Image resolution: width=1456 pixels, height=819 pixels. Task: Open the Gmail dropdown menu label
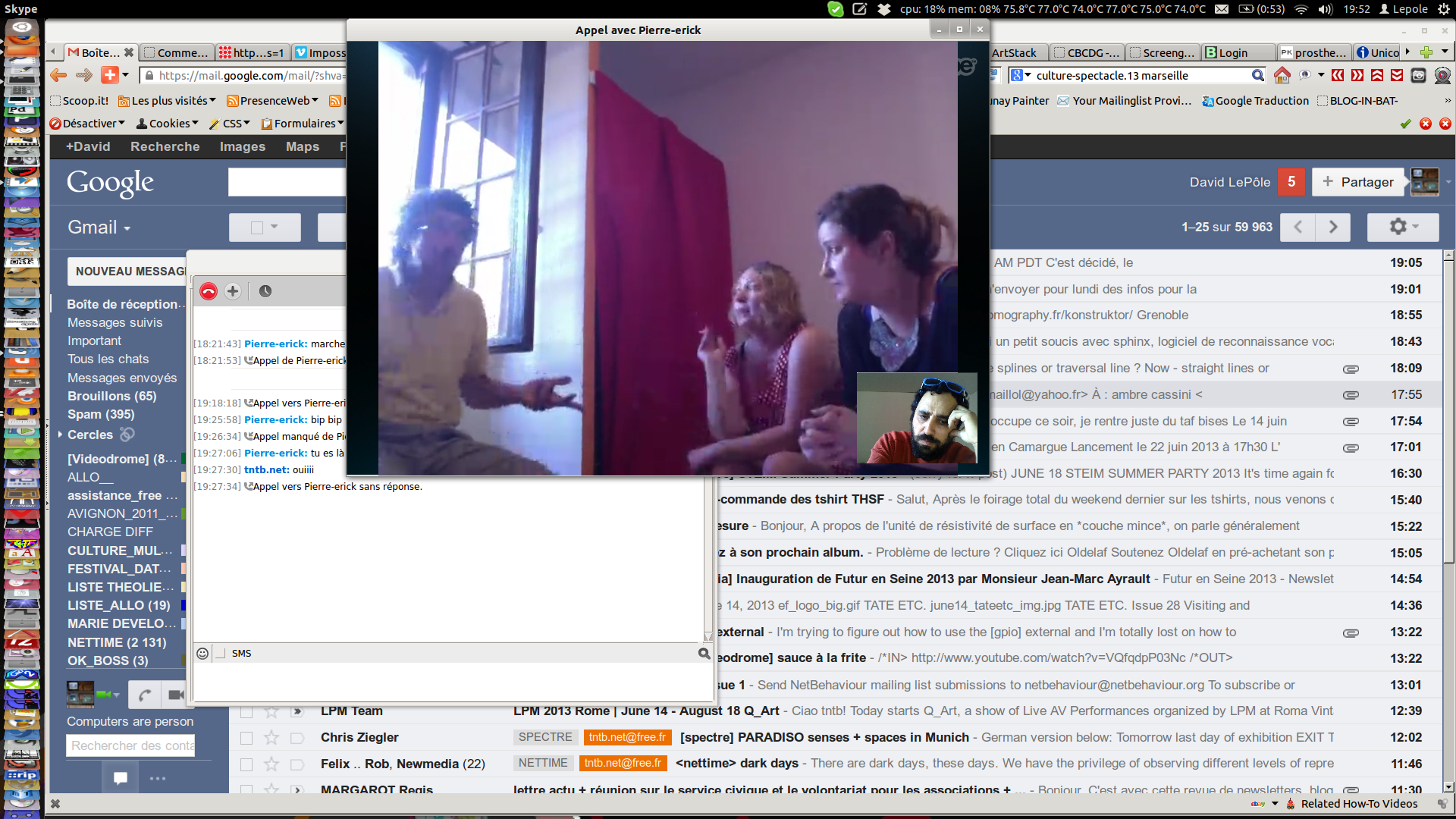[x=99, y=227]
